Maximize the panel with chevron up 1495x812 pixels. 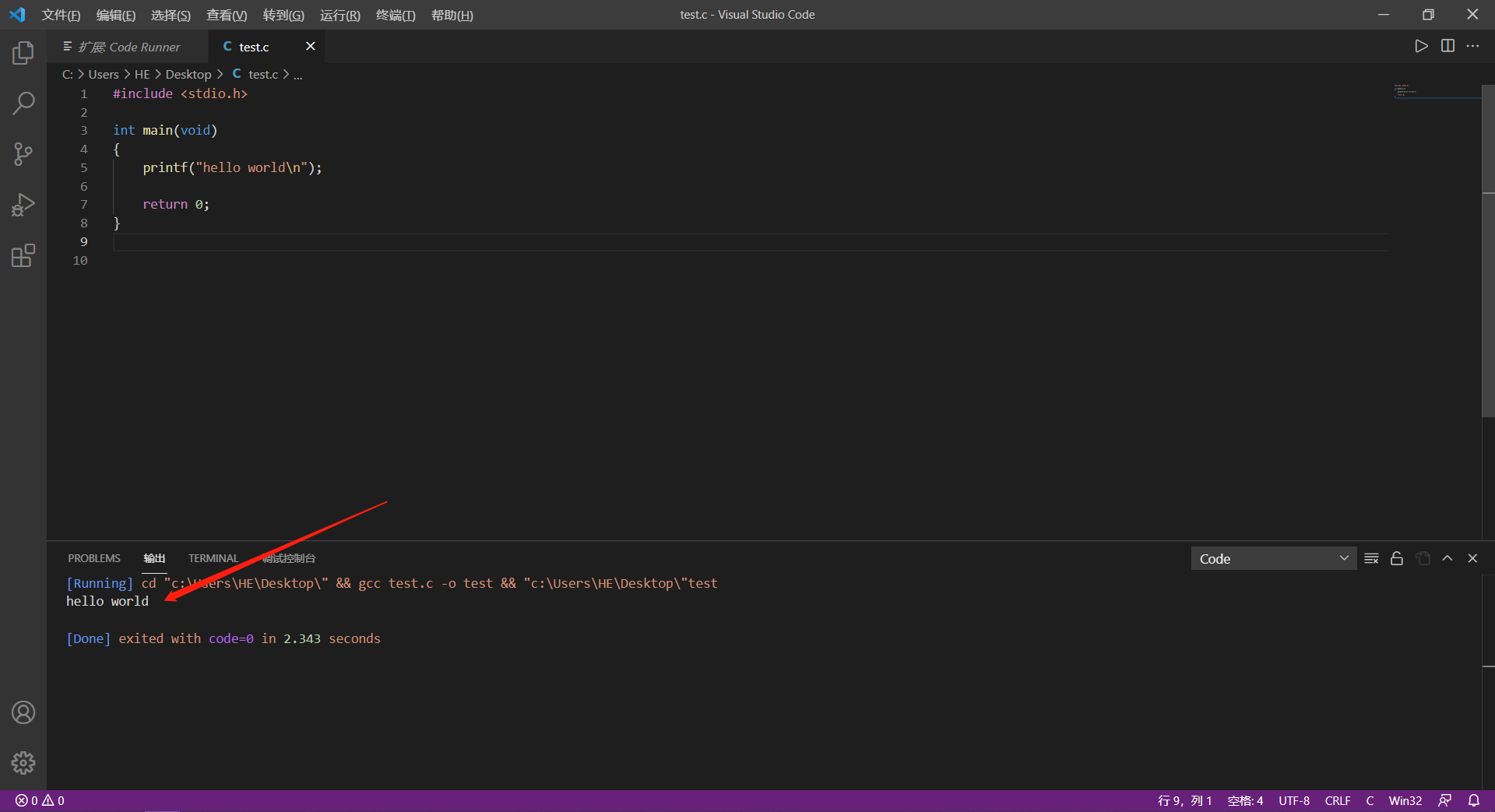click(1448, 558)
